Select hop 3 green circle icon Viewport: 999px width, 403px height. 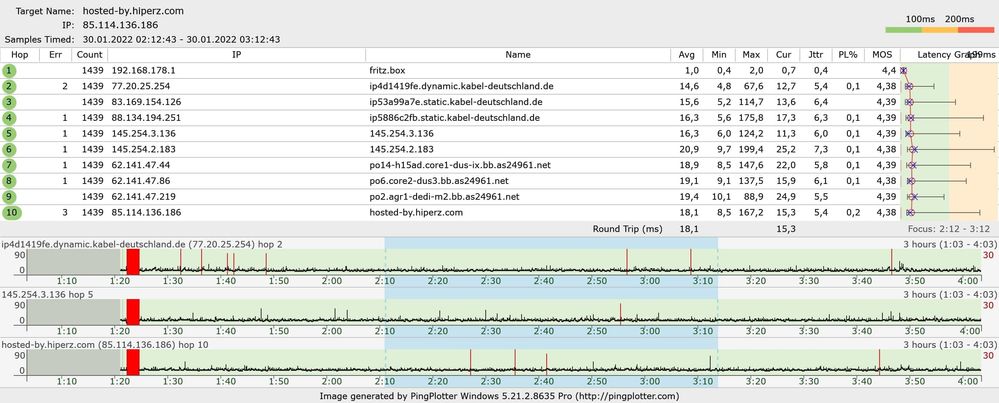point(9,102)
